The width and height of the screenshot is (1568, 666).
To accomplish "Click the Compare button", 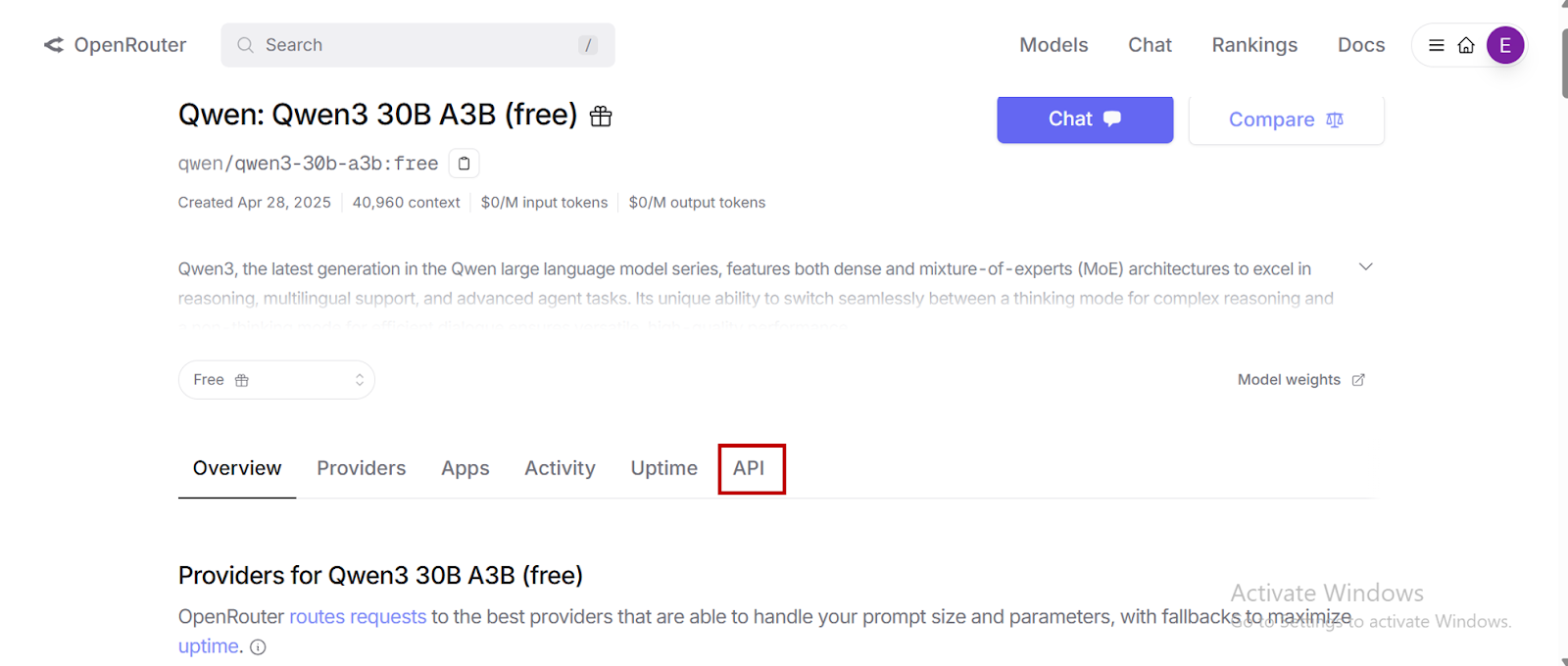I will point(1286,119).
